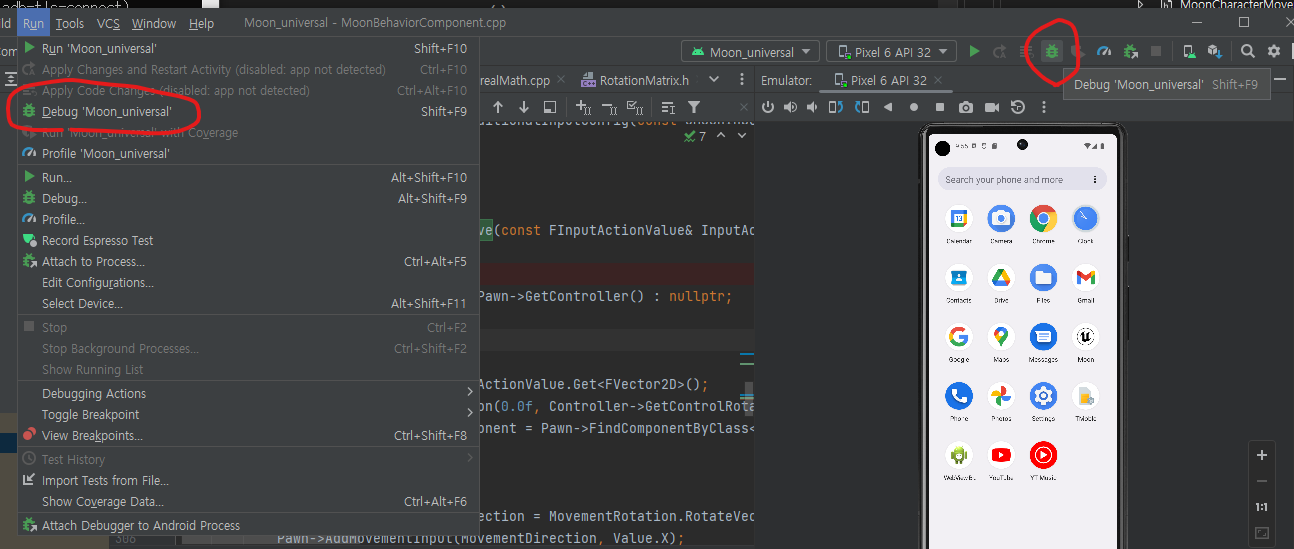The width and height of the screenshot is (1294, 549).
Task: Click emulator record screen video icon
Action: click(x=992, y=107)
